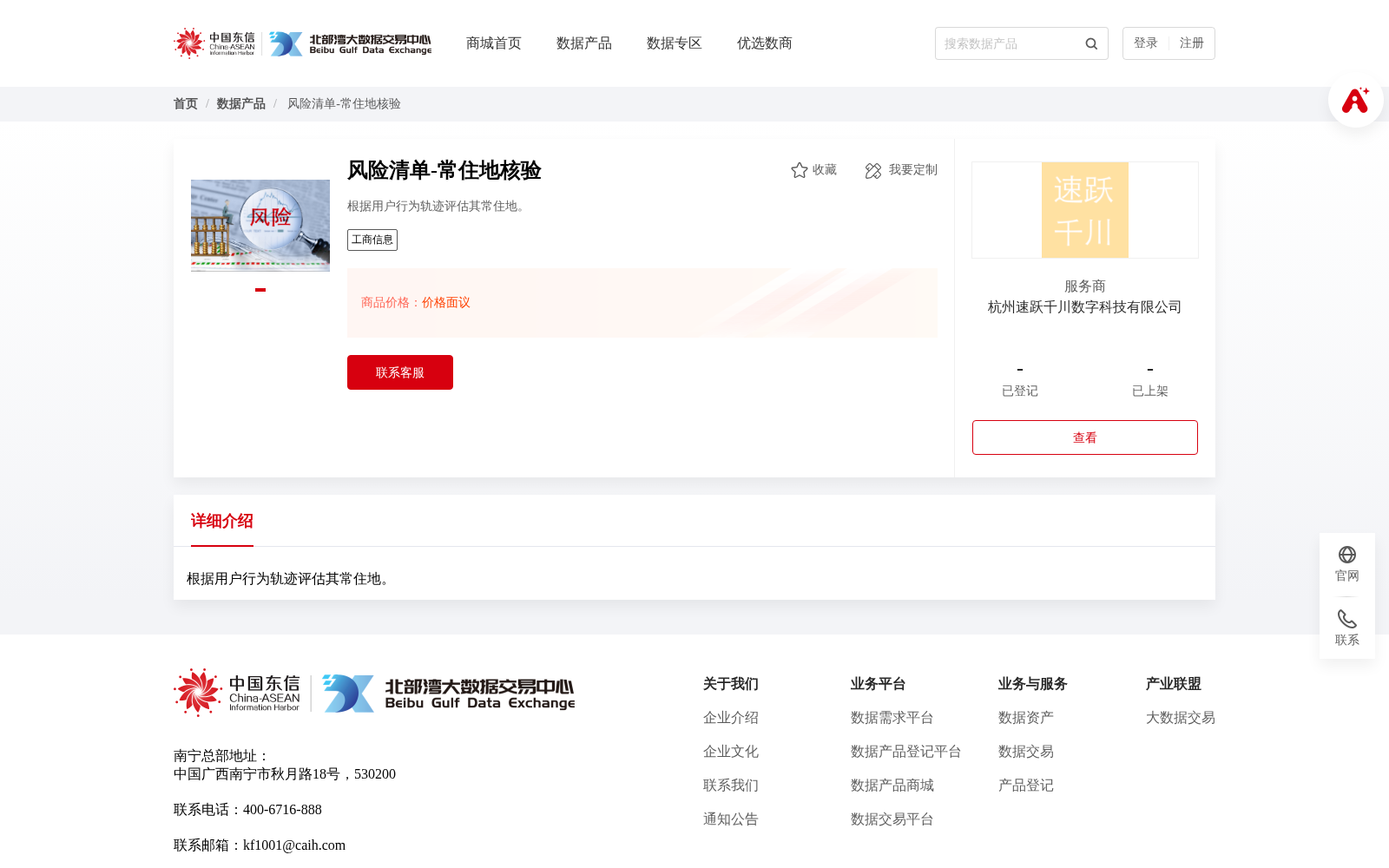
Task: Click the 已登记 count label
Action: click(1020, 391)
